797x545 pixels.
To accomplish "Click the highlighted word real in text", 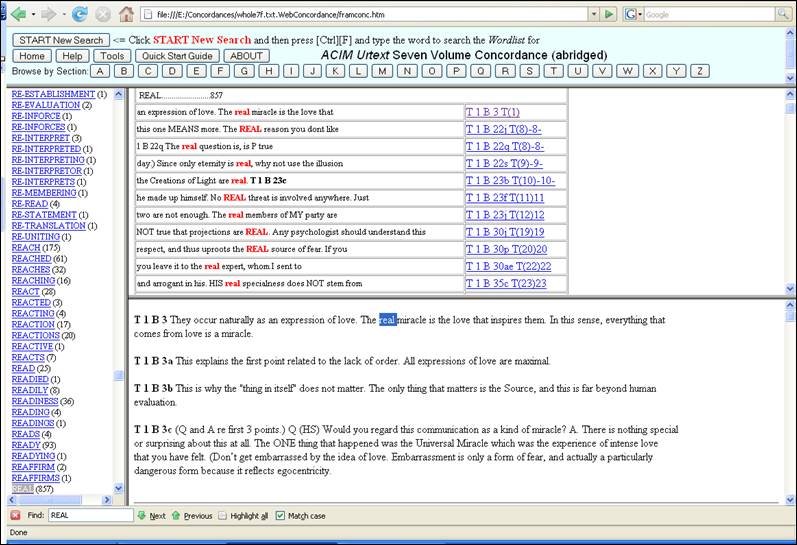I will click(x=388, y=320).
